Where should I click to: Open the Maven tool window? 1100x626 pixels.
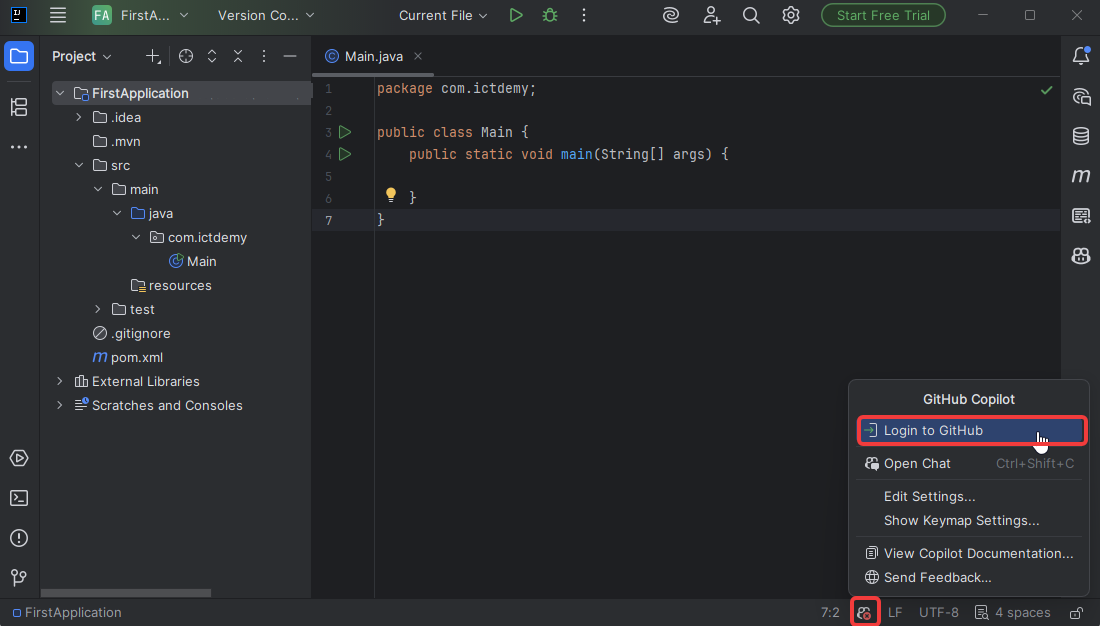tap(1081, 175)
